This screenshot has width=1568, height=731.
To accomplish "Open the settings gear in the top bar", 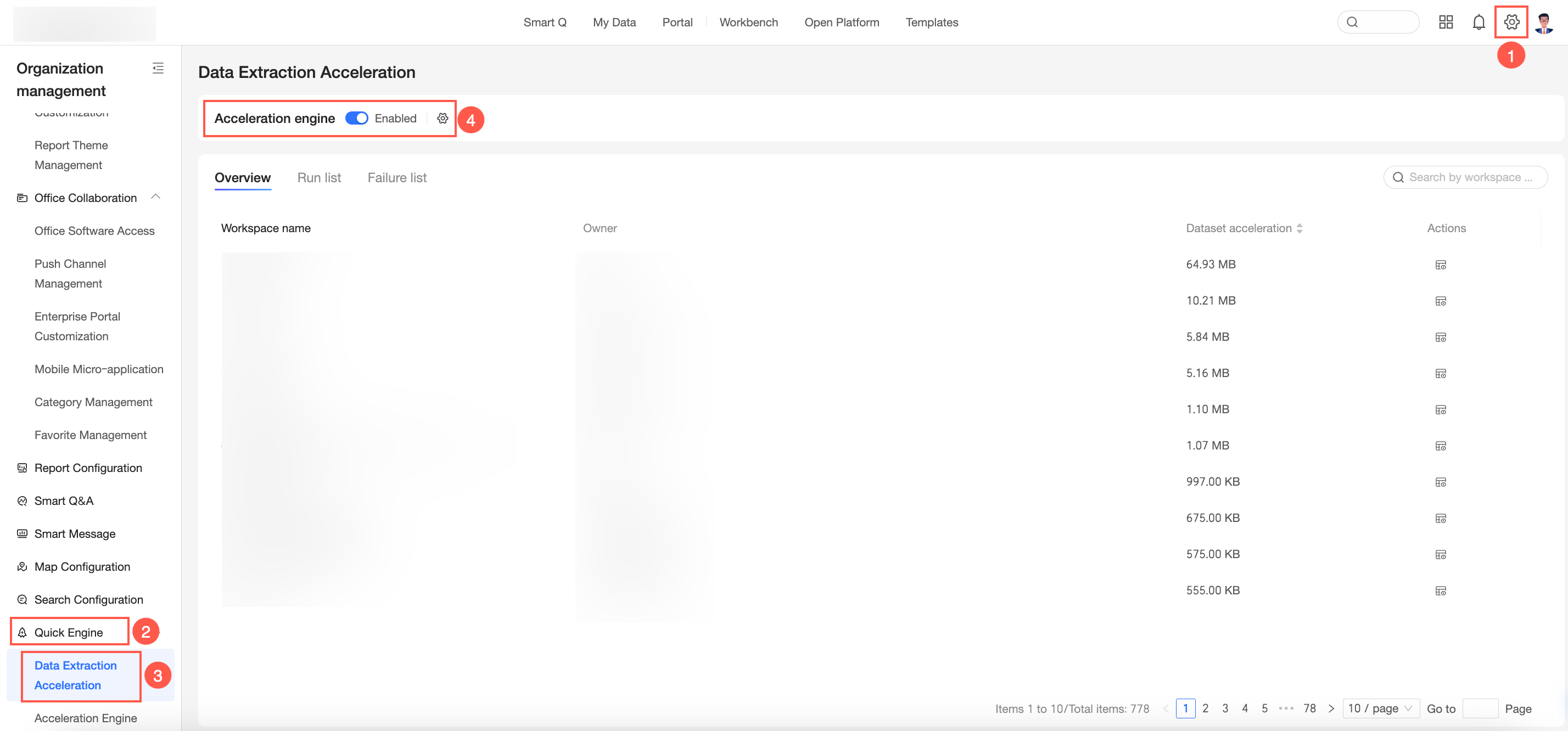I will [1511, 23].
